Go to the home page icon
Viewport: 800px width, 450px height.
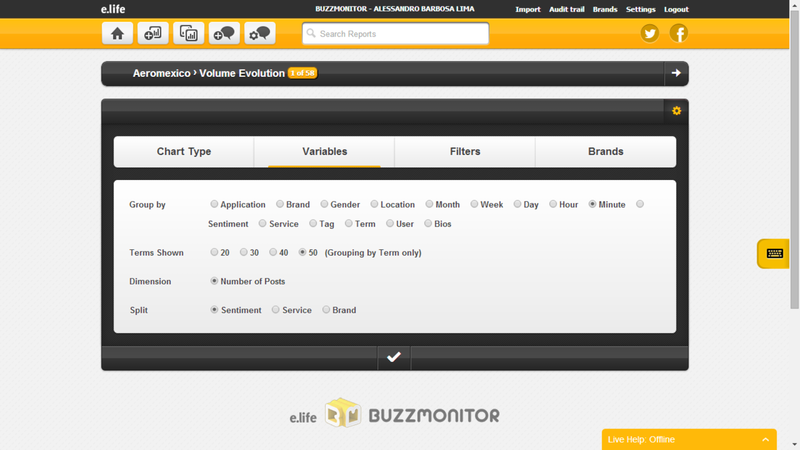pyautogui.click(x=117, y=33)
